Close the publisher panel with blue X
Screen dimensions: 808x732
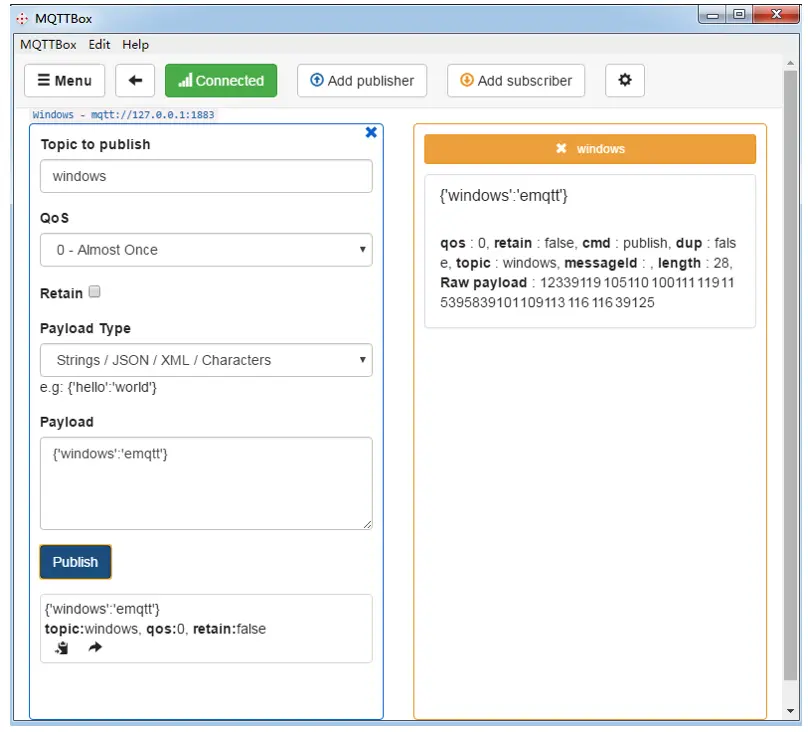(371, 132)
